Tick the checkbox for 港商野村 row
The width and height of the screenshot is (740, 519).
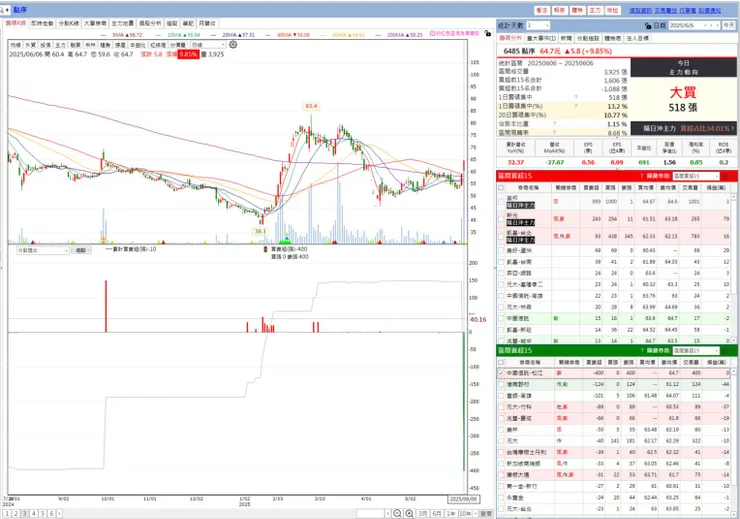(501, 385)
